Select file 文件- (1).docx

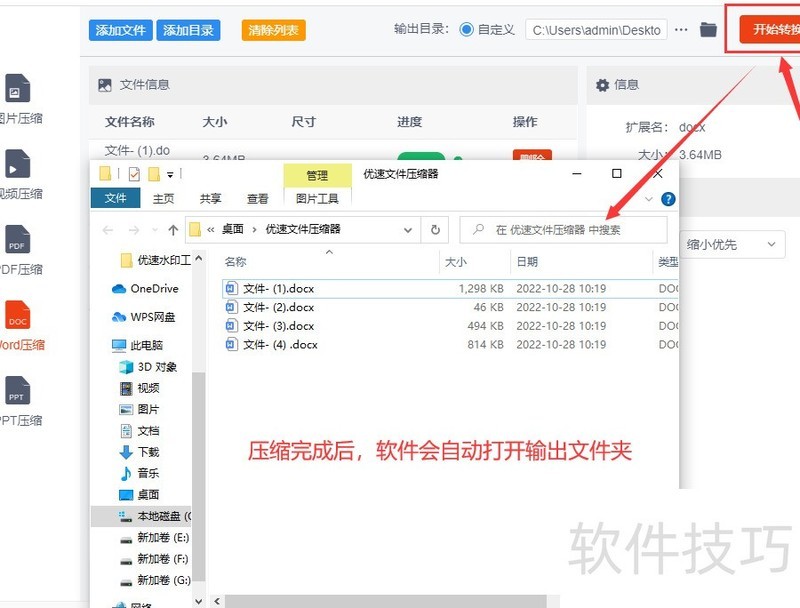(x=451, y=289)
